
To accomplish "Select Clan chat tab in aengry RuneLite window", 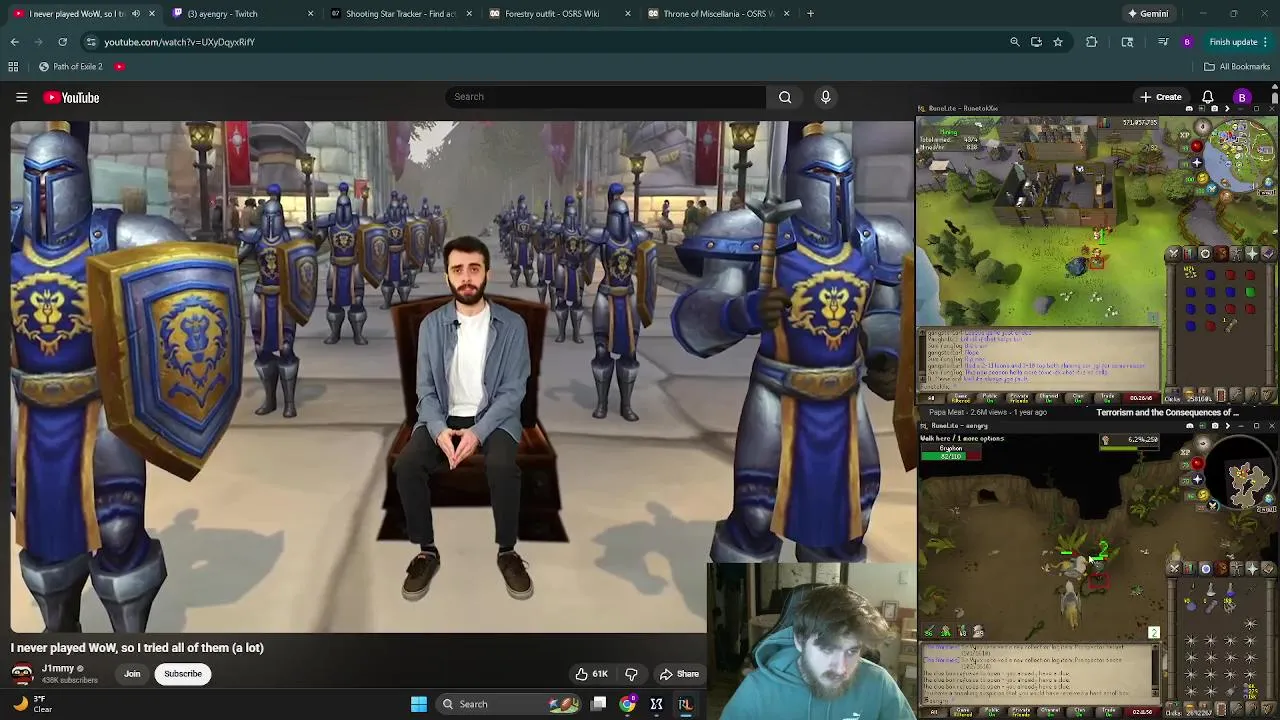I will pos(1079,711).
